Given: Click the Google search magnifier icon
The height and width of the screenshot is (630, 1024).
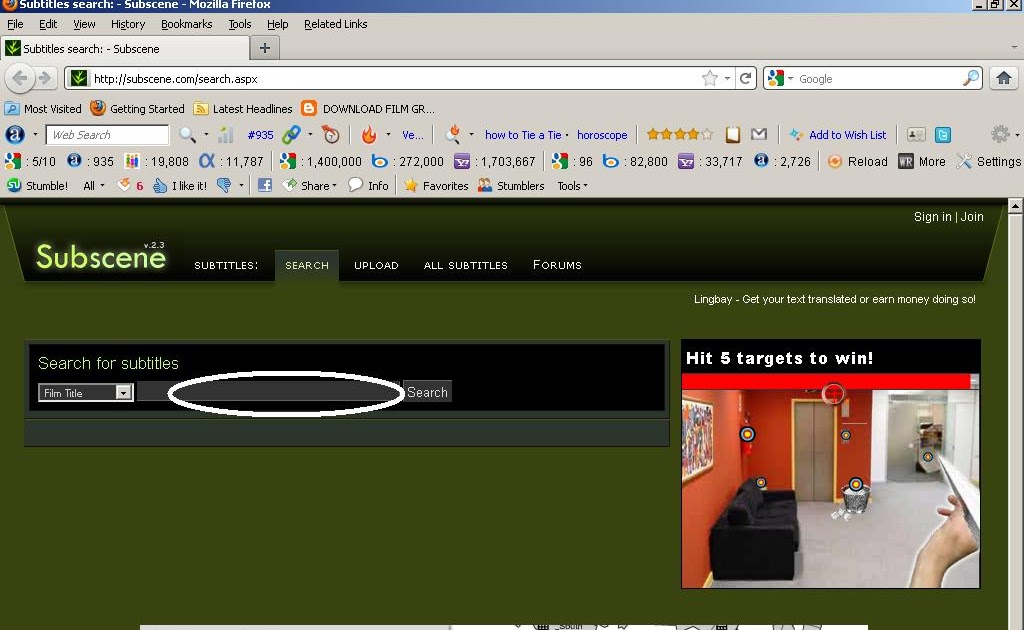Looking at the screenshot, I should click(971, 78).
